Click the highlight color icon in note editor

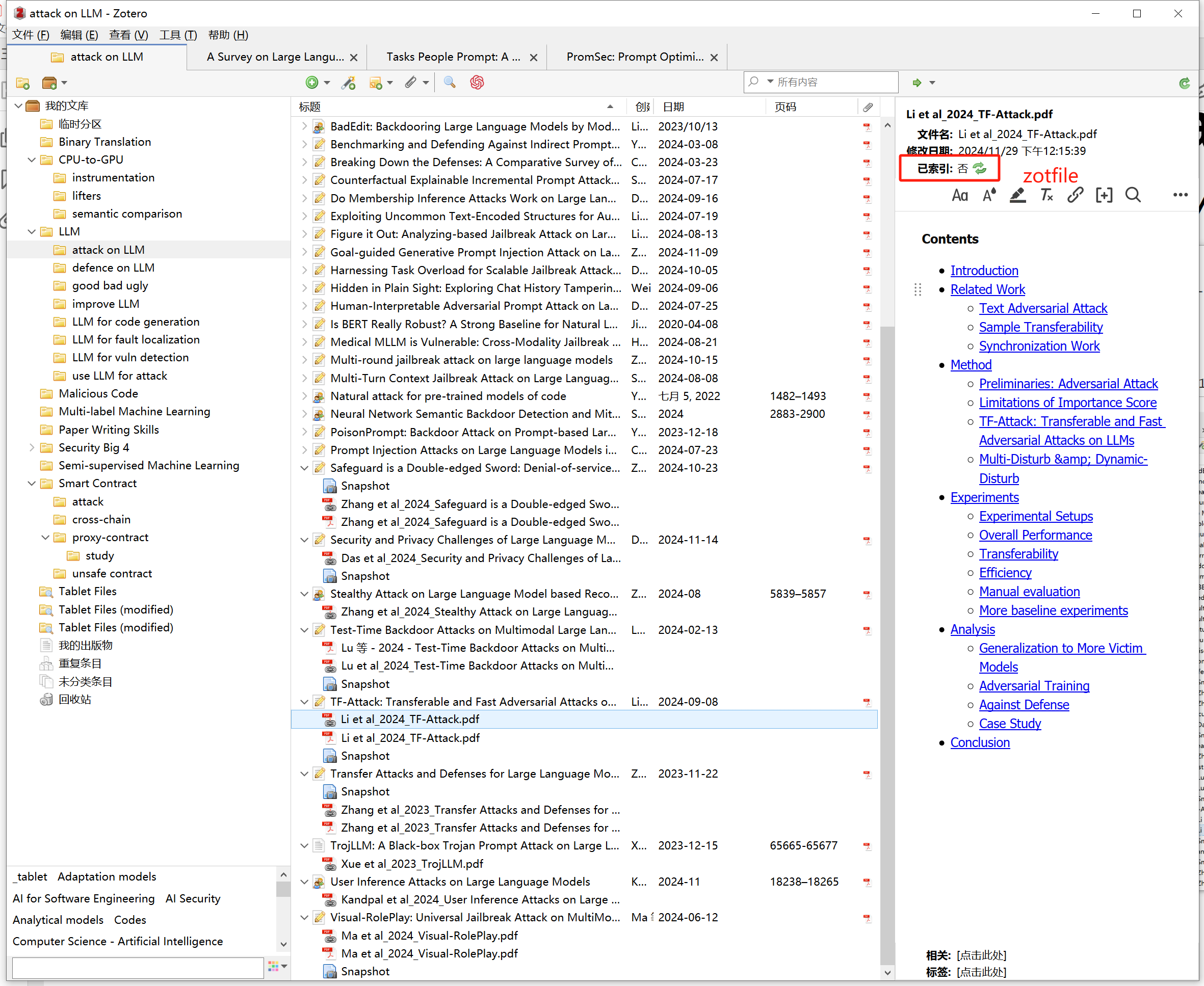(x=1017, y=195)
